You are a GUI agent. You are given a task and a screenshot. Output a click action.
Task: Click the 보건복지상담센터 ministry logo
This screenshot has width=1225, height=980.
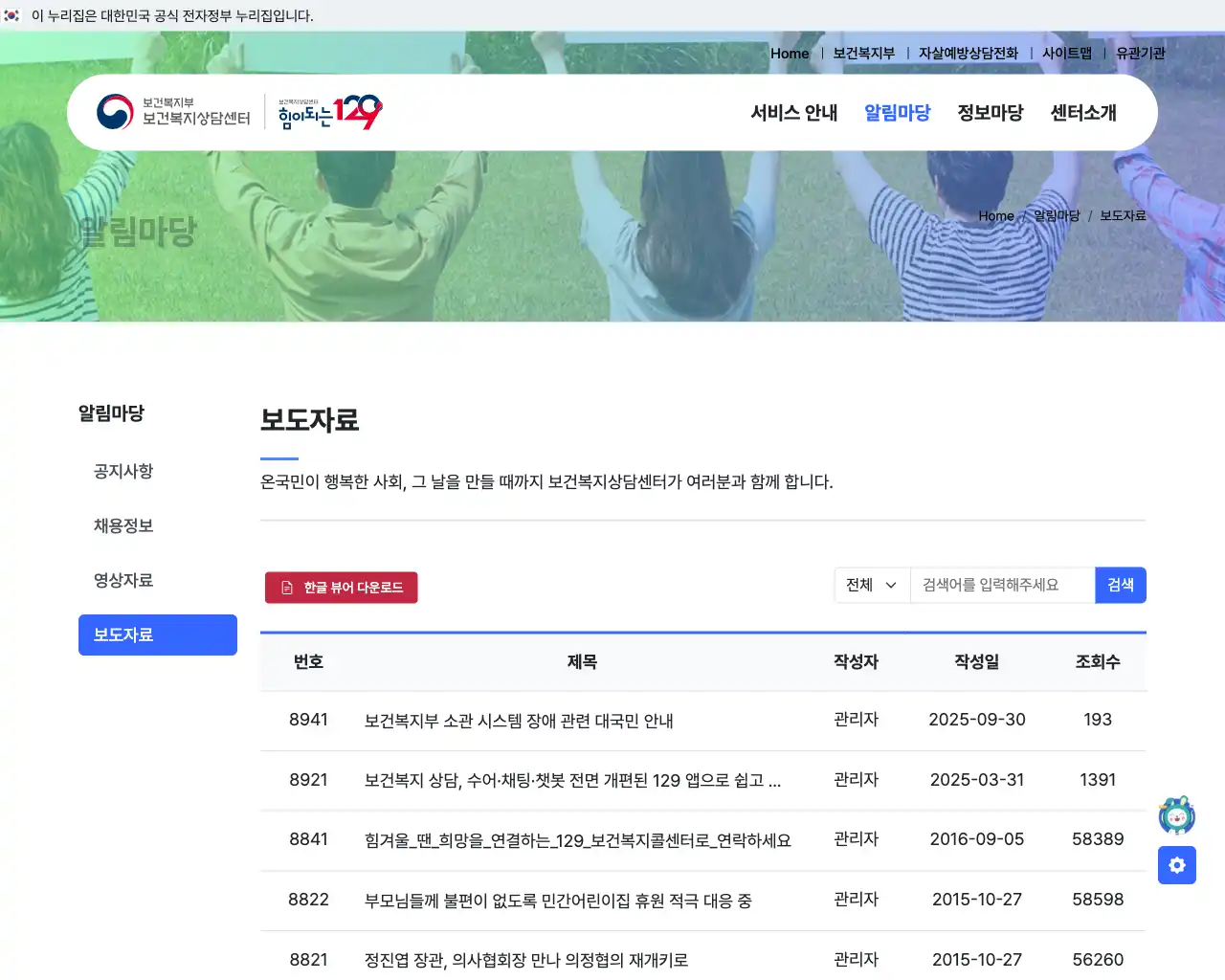tap(165, 112)
